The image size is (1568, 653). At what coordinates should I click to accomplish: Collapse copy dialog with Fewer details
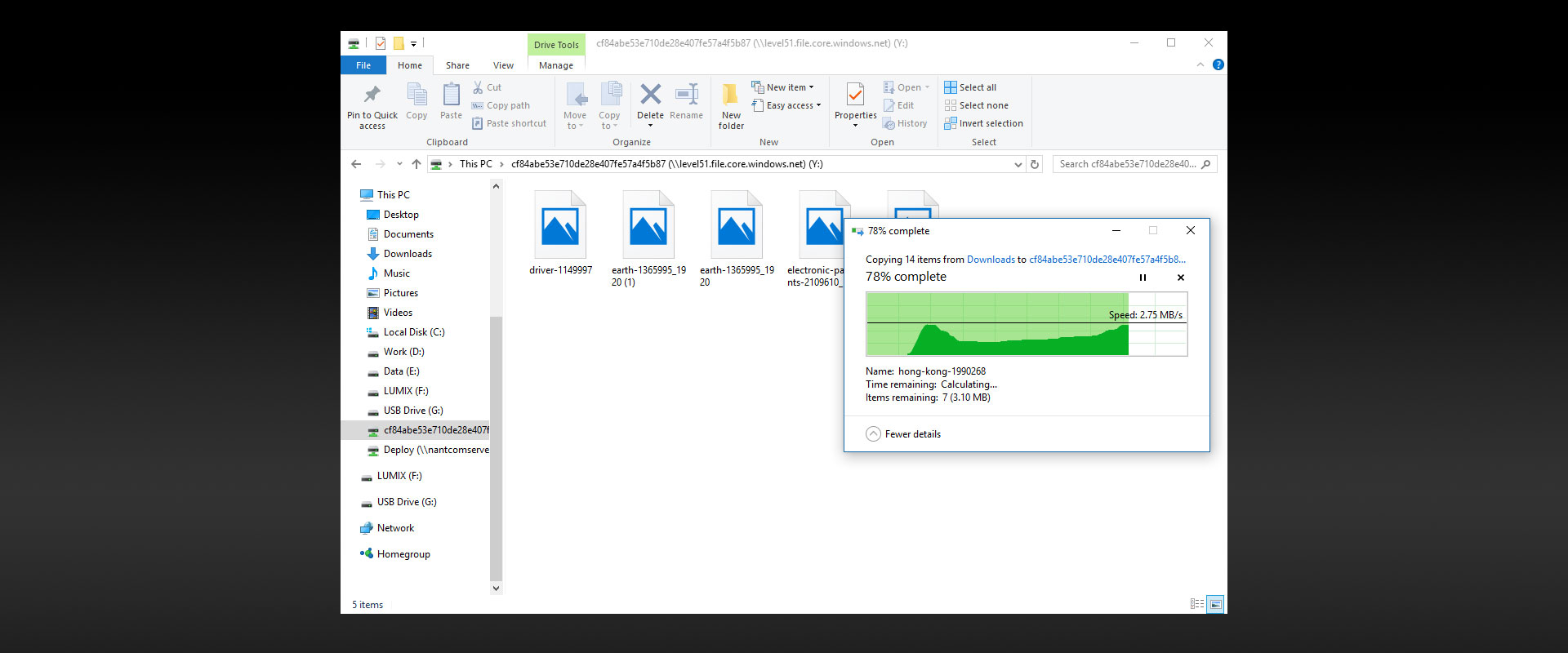click(x=903, y=434)
